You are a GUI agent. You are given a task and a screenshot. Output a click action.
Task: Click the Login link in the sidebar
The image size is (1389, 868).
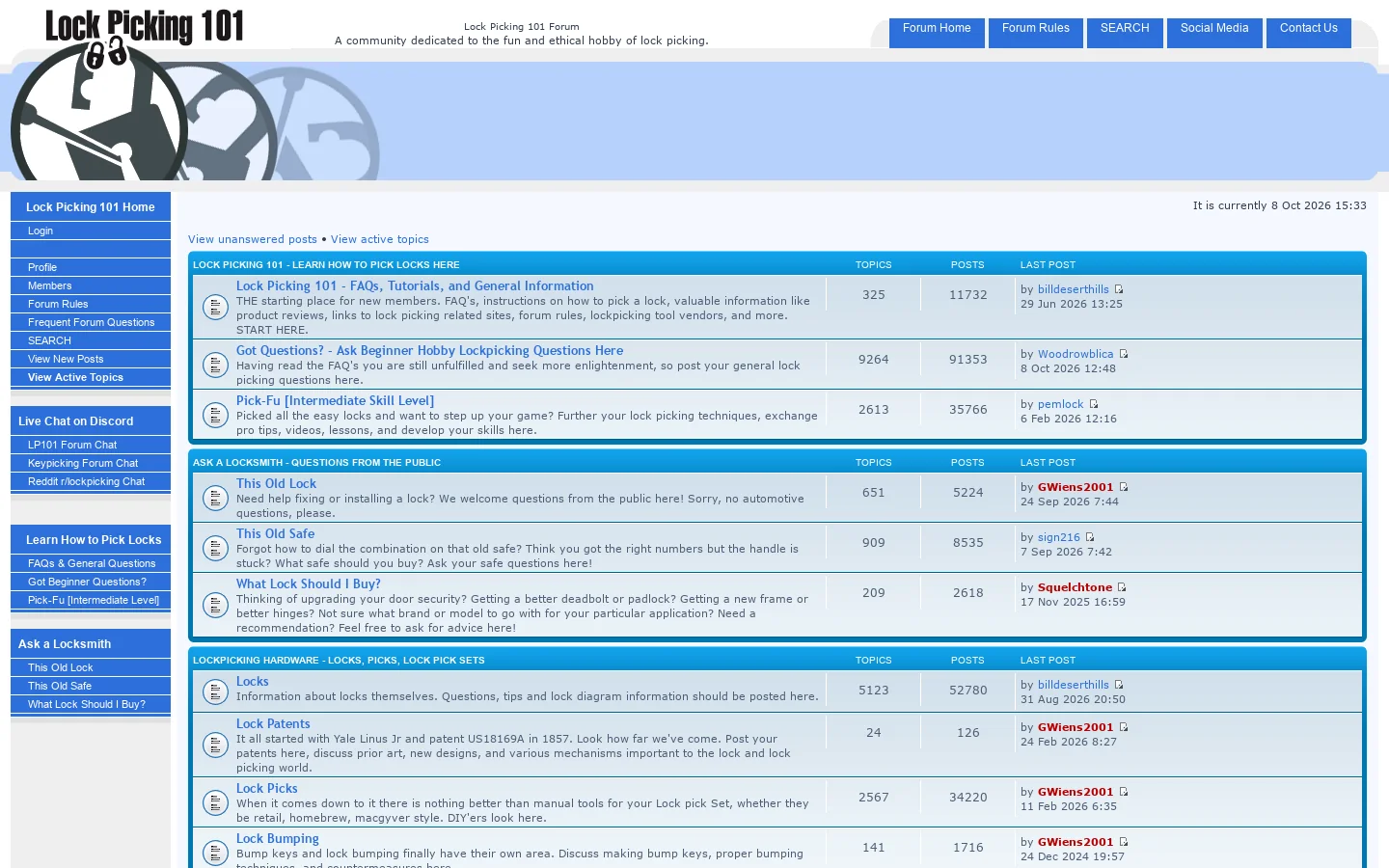[91, 231]
